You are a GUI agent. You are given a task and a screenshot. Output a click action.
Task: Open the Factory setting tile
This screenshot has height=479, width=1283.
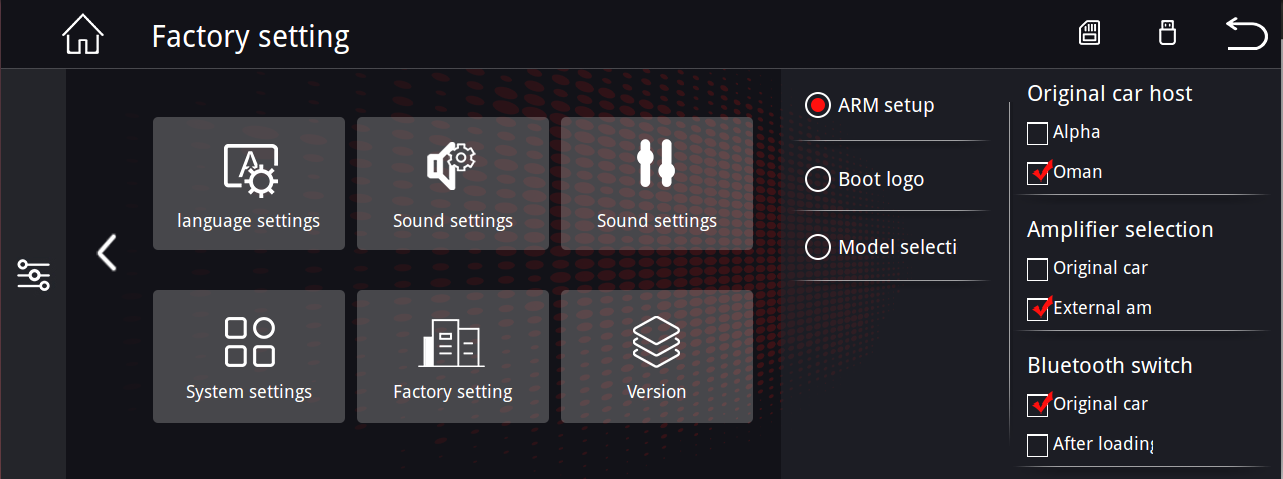[x=453, y=356]
